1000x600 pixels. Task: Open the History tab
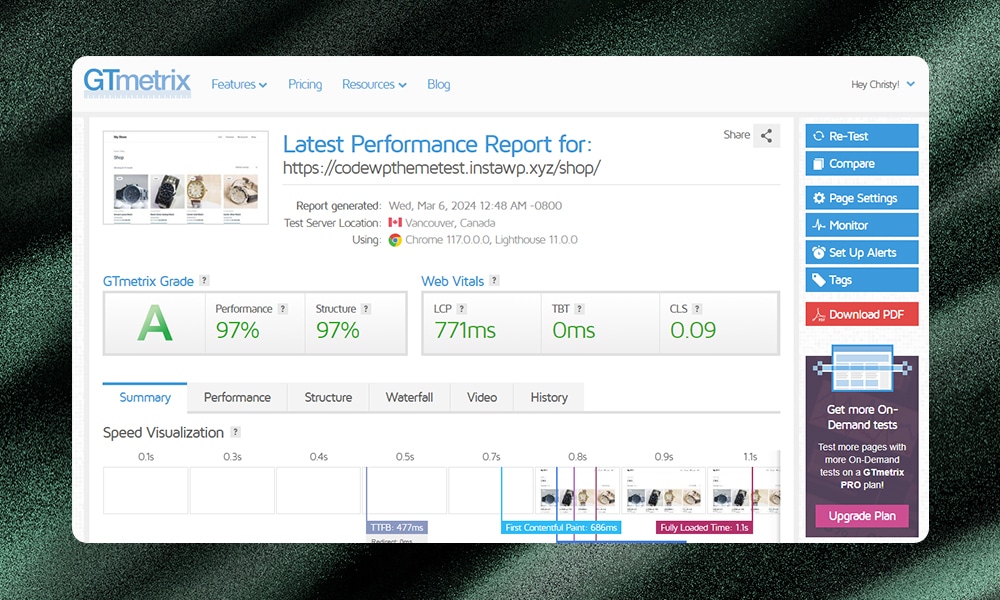pos(548,397)
